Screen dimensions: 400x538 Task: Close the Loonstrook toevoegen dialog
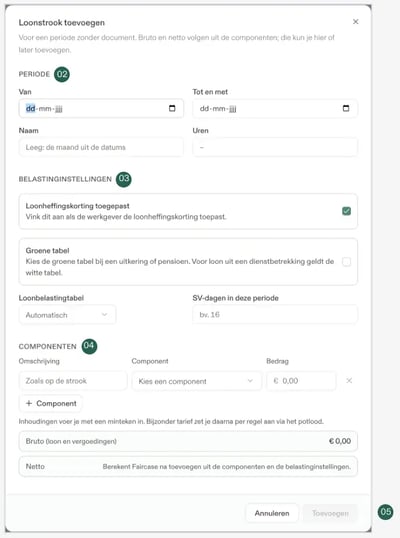click(x=356, y=22)
